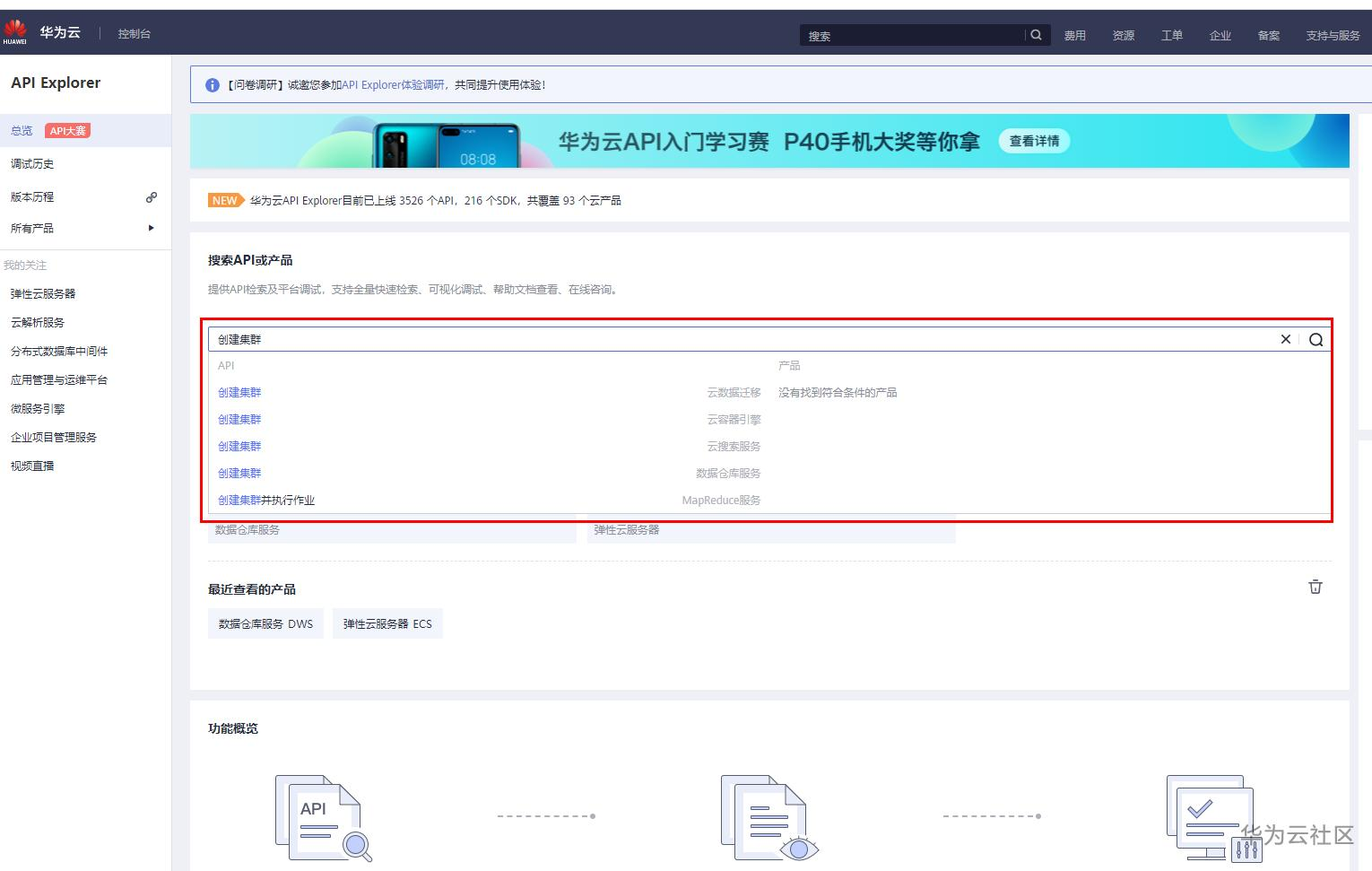Click the 创建集群 link for 数据仓库服务
Viewport: 1372px width, 871px height.
click(x=239, y=473)
